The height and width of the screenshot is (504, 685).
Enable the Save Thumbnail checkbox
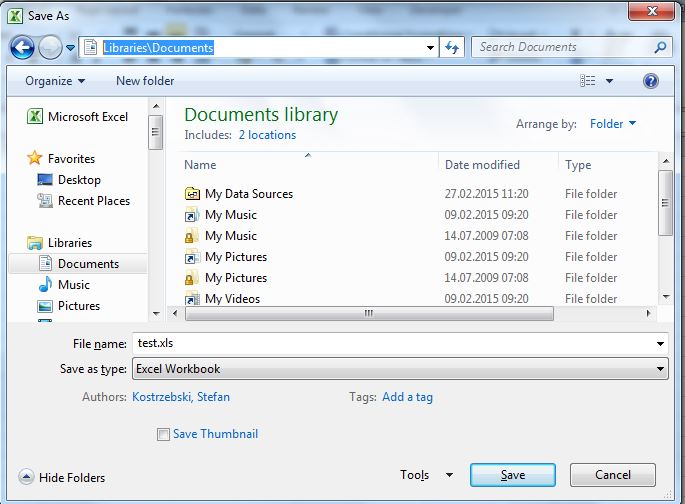point(163,434)
